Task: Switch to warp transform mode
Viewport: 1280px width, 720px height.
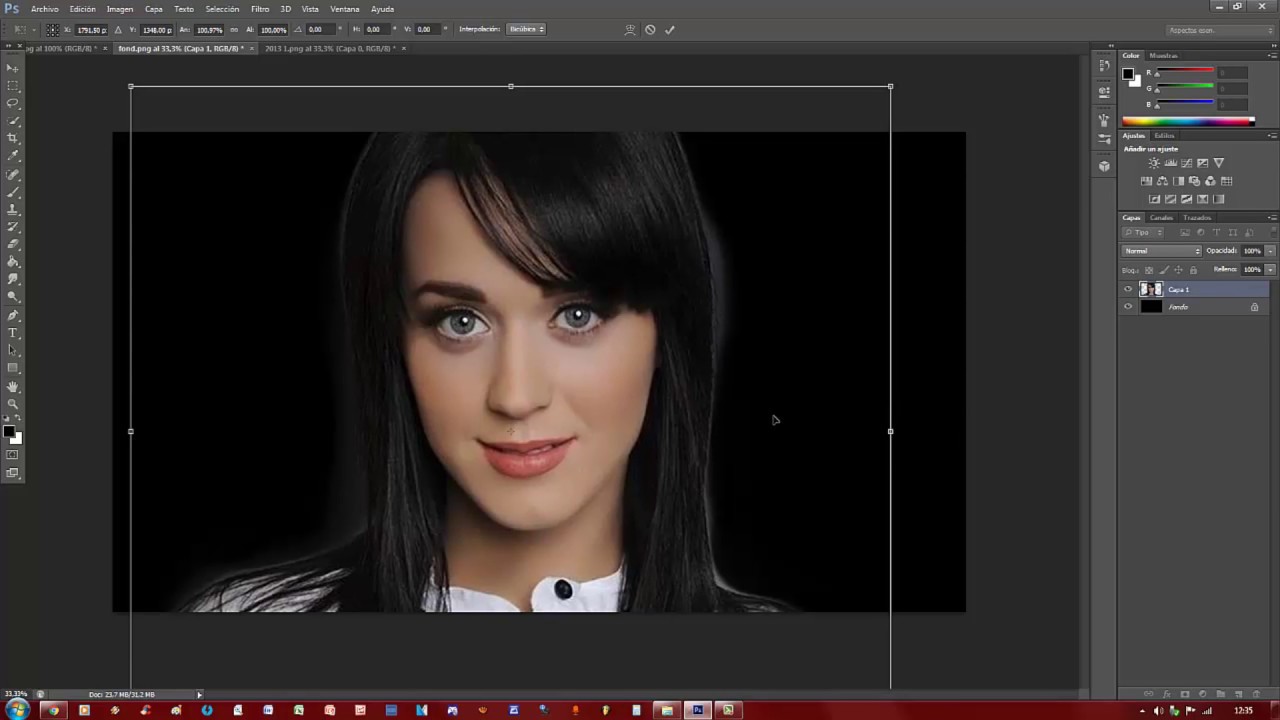Action: (630, 29)
